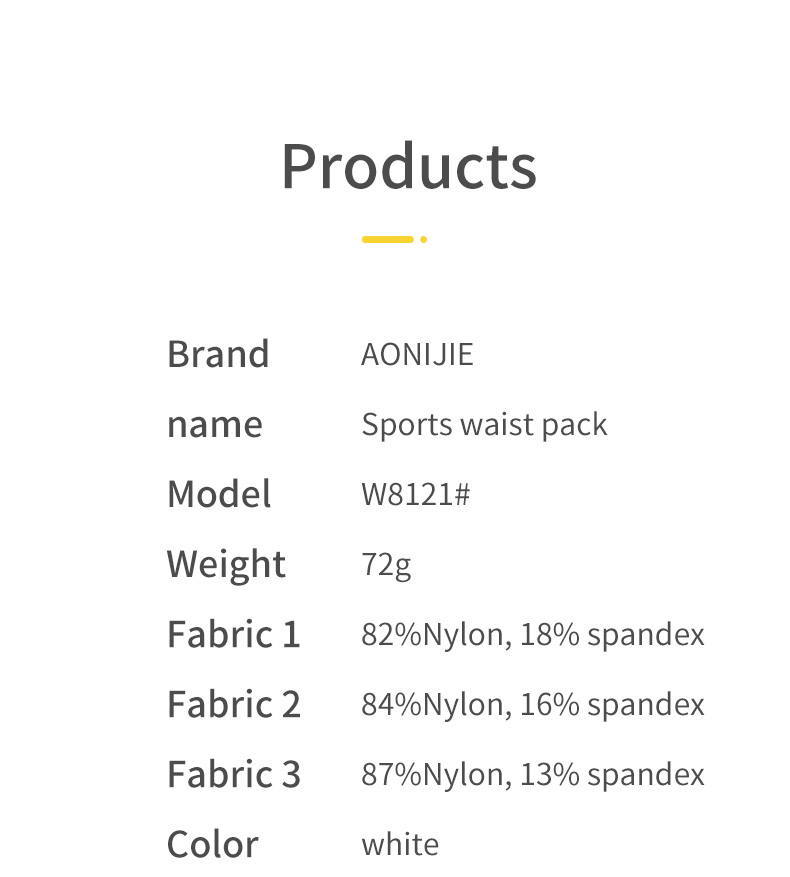Click the 72g weight value
Screen dimensions: 790x877
[386, 566]
